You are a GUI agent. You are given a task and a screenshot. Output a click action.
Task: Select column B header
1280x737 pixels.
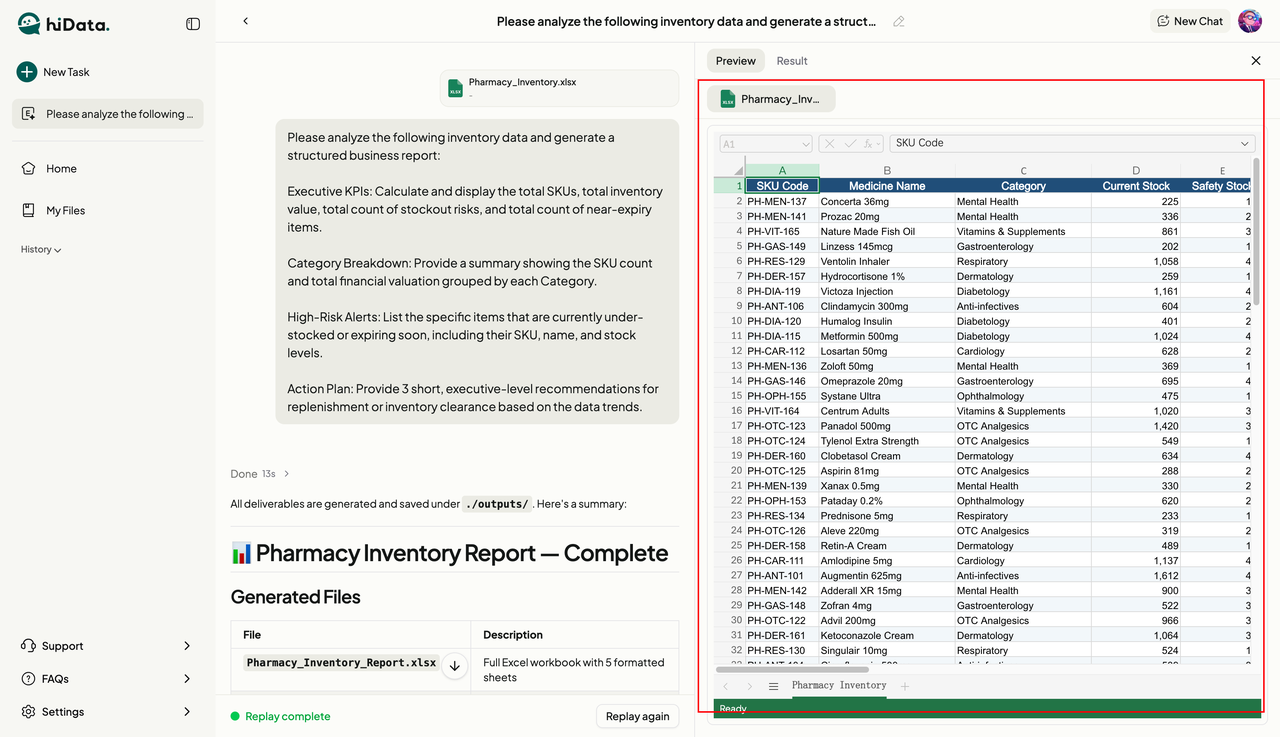pos(887,171)
